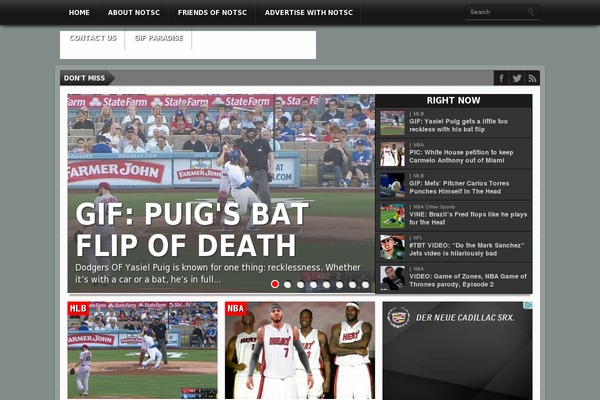Click thumbnail beside Mark Sanchez Jets video
Image resolution: width=600 pixels, height=400 pixels.
392,247
